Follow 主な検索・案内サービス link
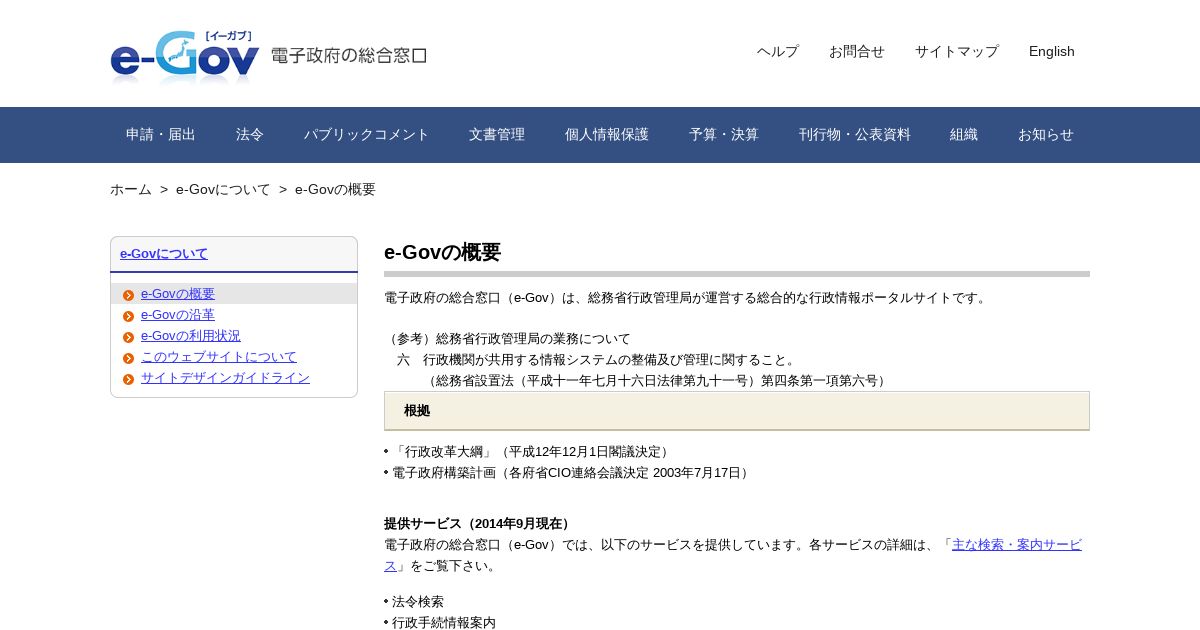The width and height of the screenshot is (1200, 630). [x=1016, y=545]
